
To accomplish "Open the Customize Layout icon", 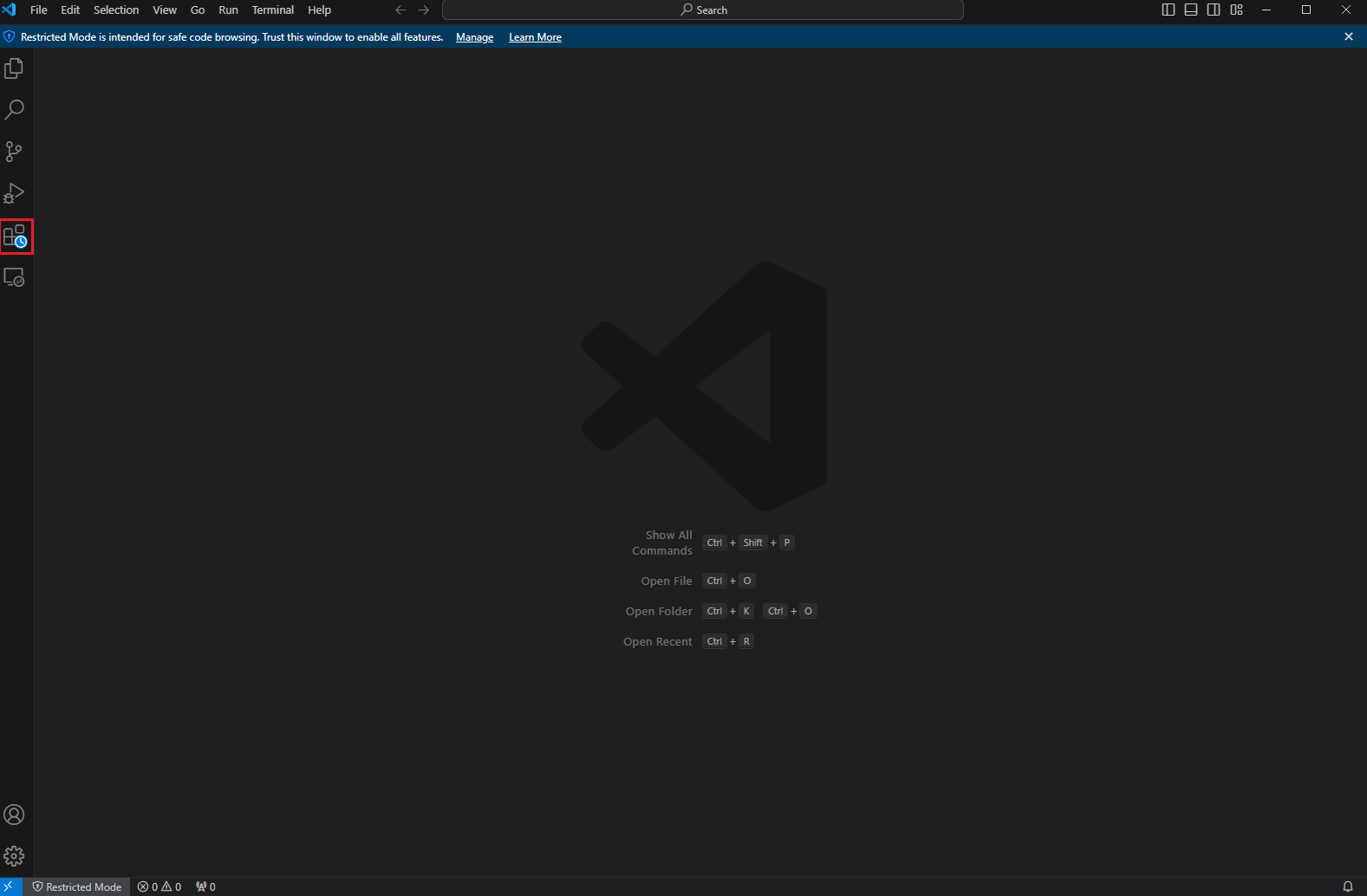I will pyautogui.click(x=1237, y=10).
